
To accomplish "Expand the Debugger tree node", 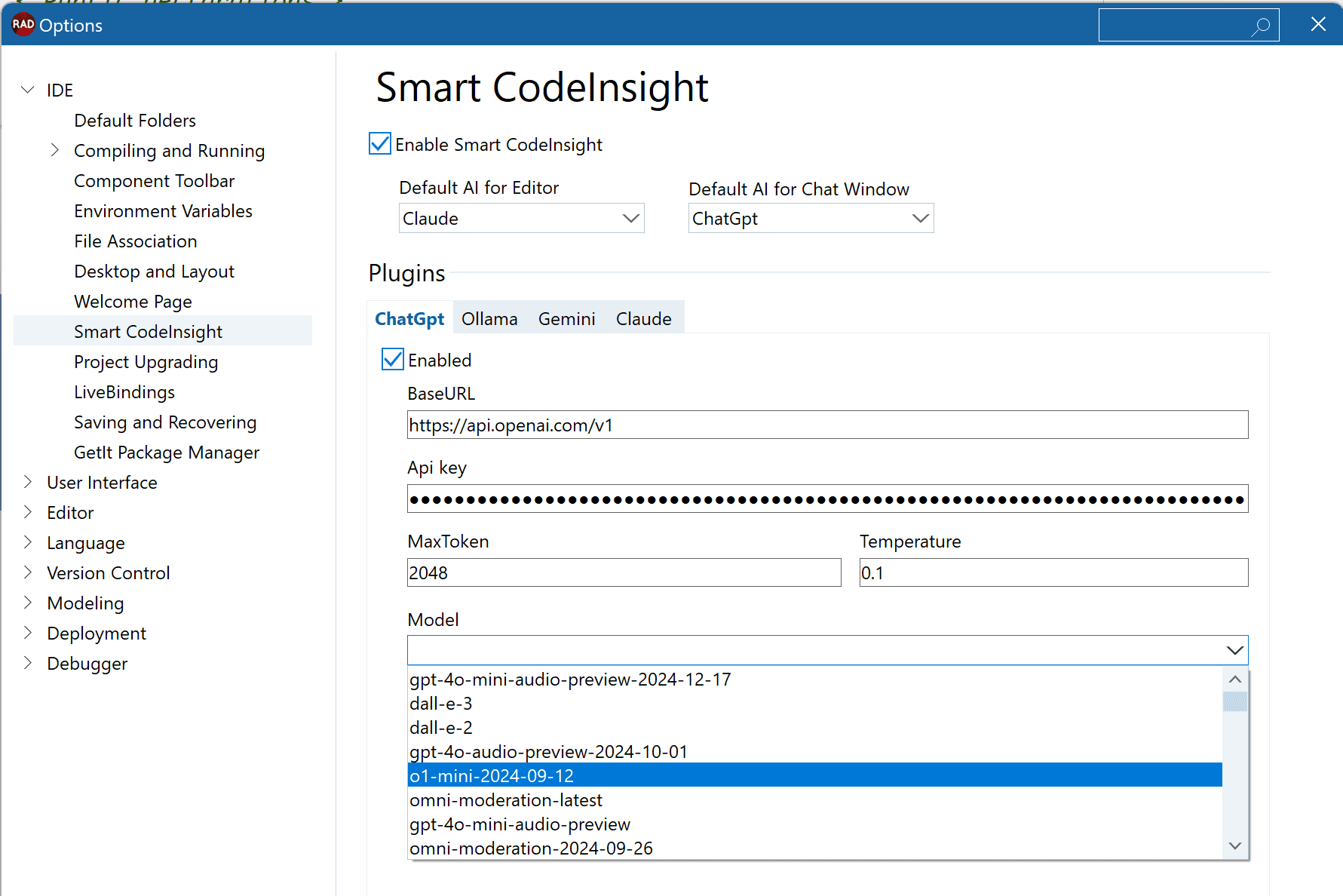I will (28, 663).
